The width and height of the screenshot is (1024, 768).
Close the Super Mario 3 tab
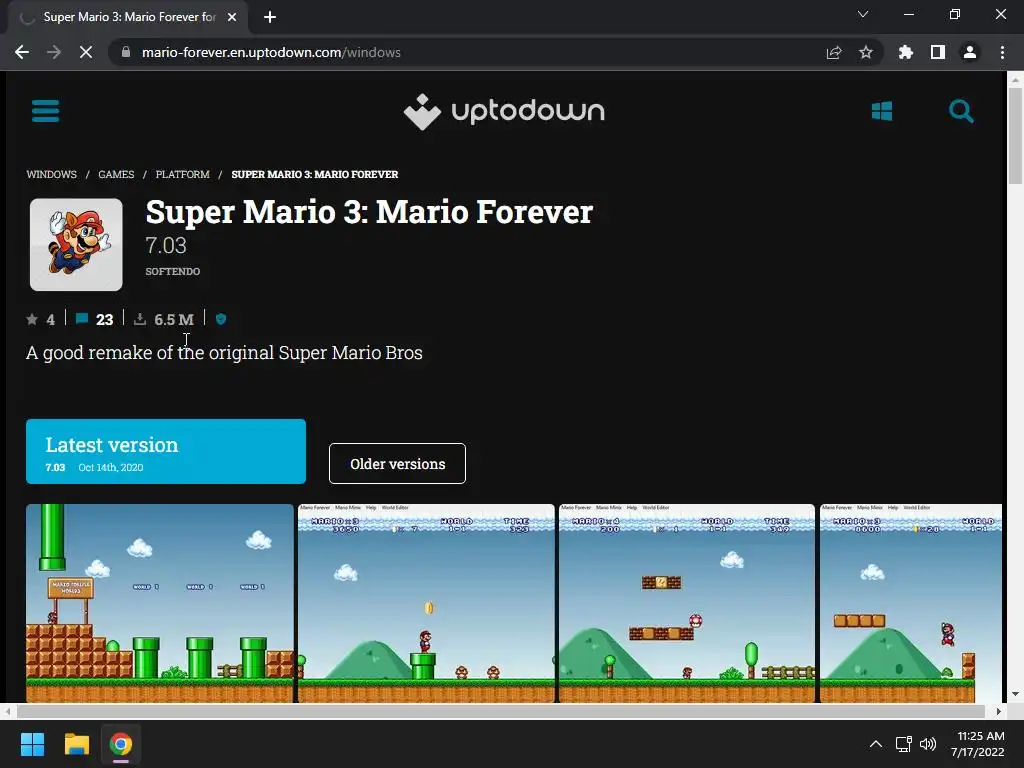(232, 17)
